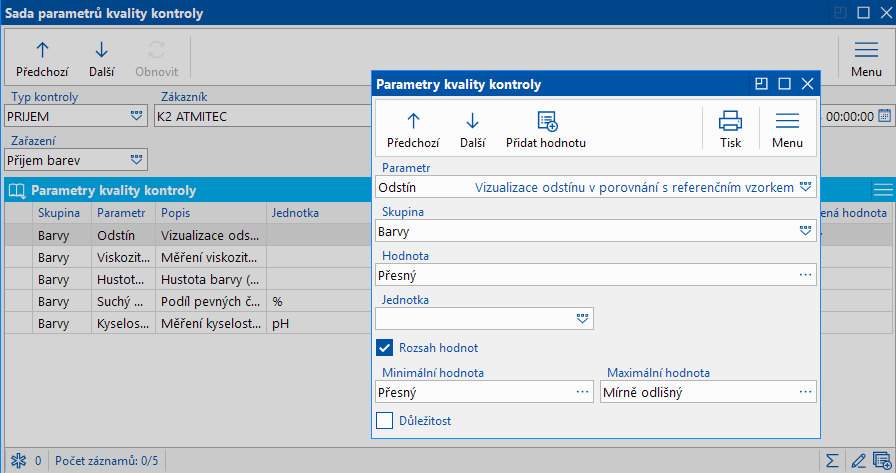This screenshot has width=896, height=473.
Task: Expand the Skupina dropdown in dialog
Action: [x=805, y=231]
